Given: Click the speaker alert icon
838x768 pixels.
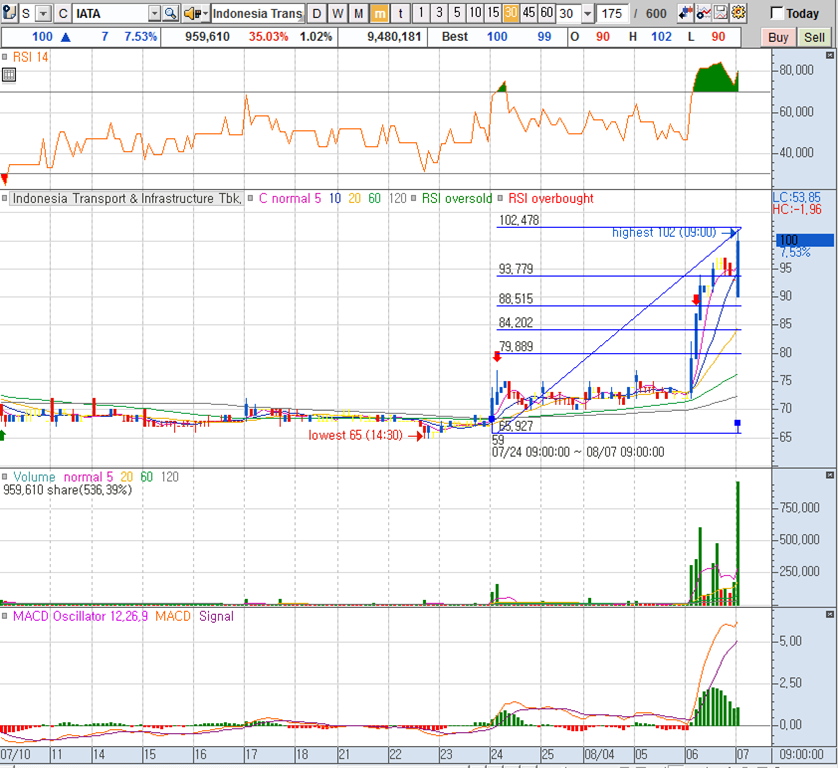Looking at the screenshot, I should click(x=192, y=13).
